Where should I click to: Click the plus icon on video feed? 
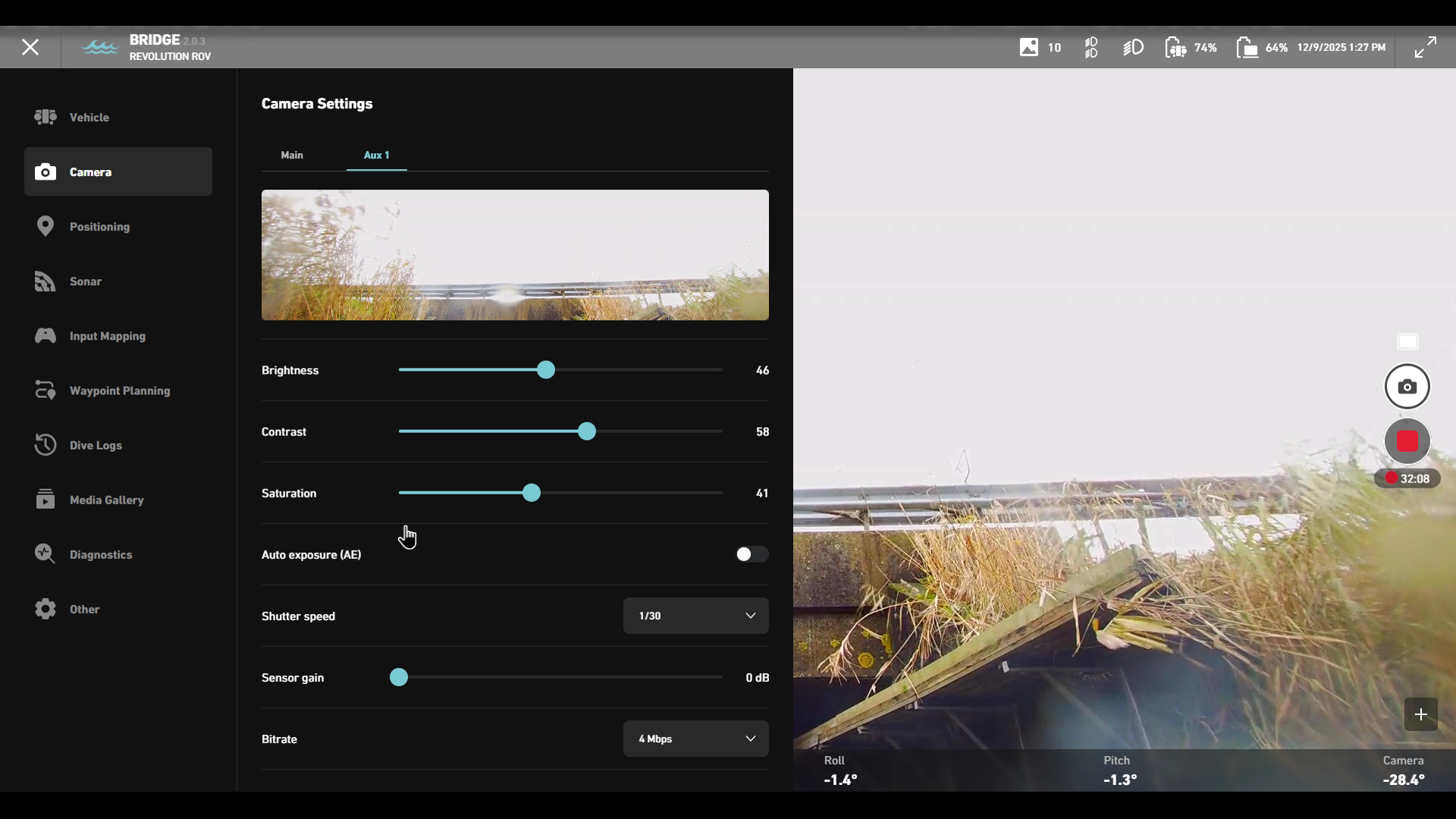(x=1420, y=714)
